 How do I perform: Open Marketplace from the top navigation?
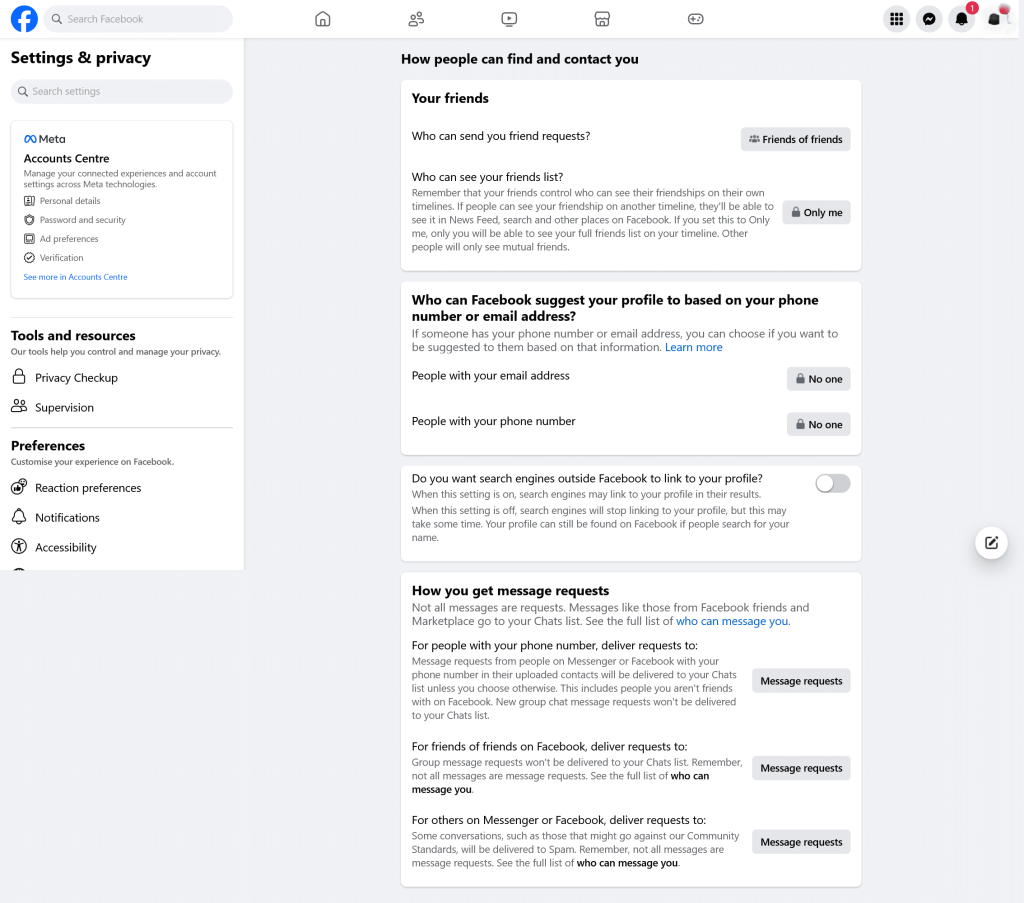601,18
